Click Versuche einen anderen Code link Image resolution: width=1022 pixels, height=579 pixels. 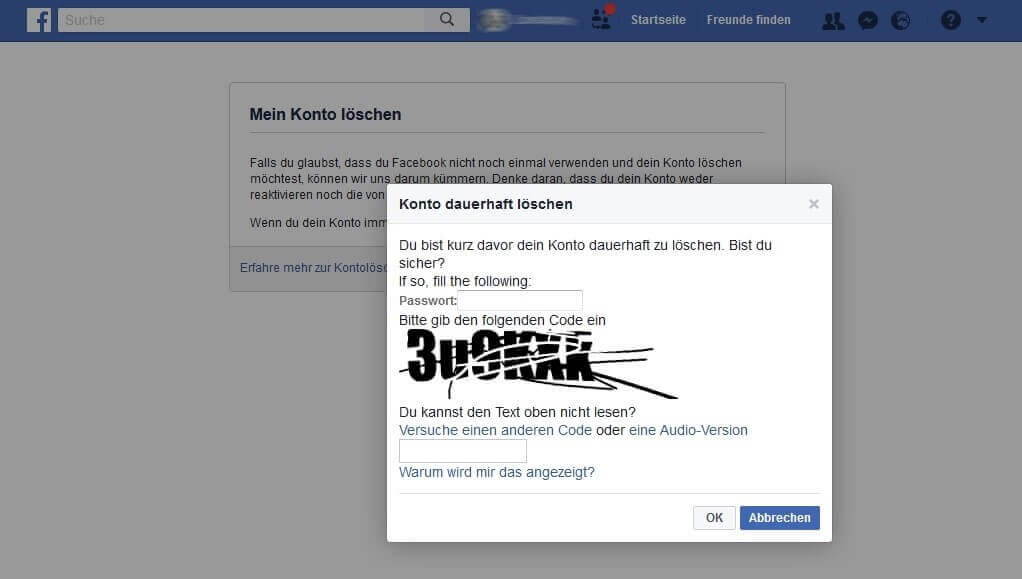coord(495,430)
